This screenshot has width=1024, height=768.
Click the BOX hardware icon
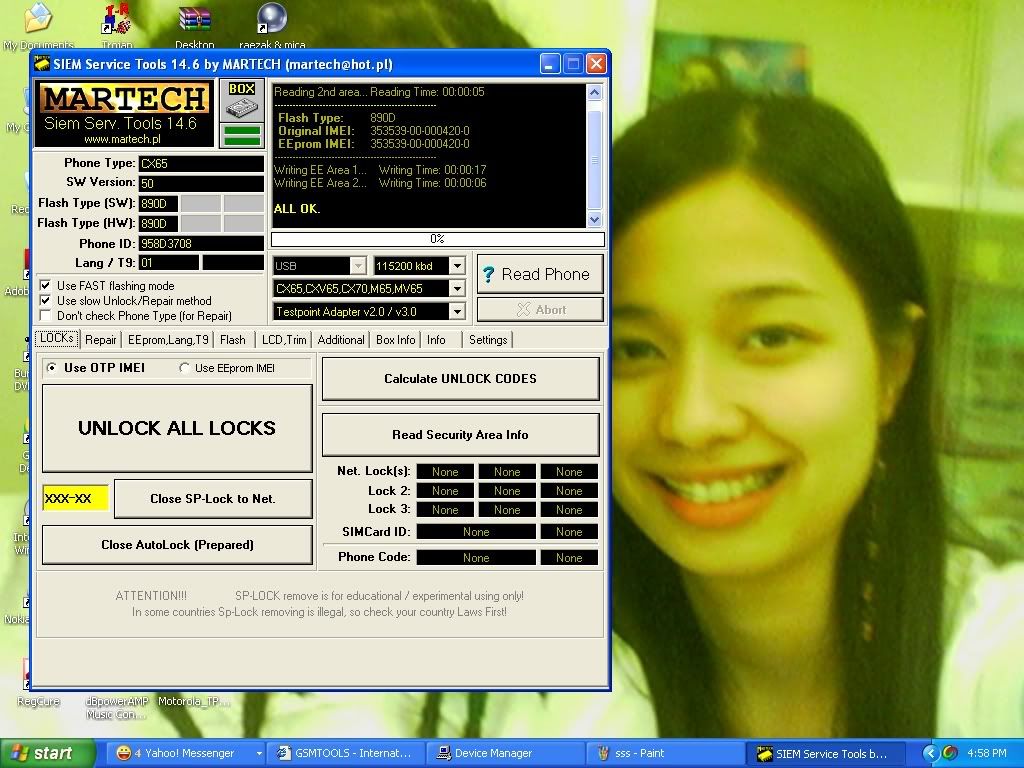(242, 101)
